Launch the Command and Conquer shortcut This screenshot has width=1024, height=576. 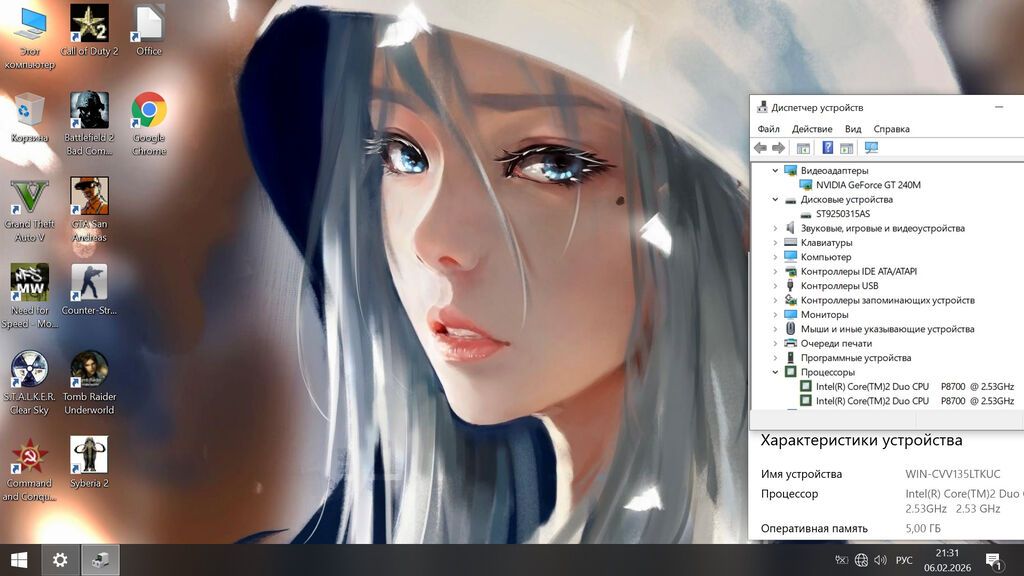coord(29,470)
